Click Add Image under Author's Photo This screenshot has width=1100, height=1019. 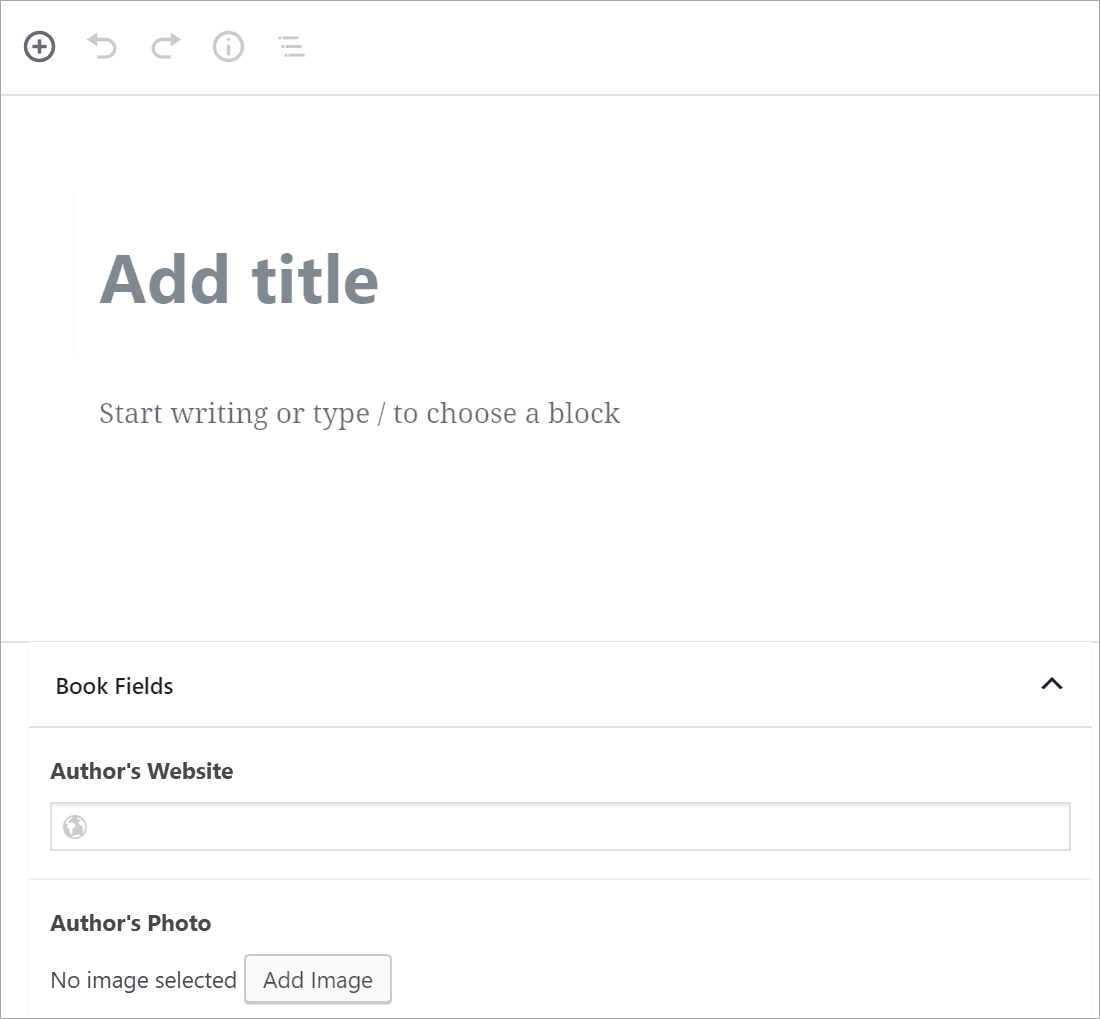click(317, 980)
